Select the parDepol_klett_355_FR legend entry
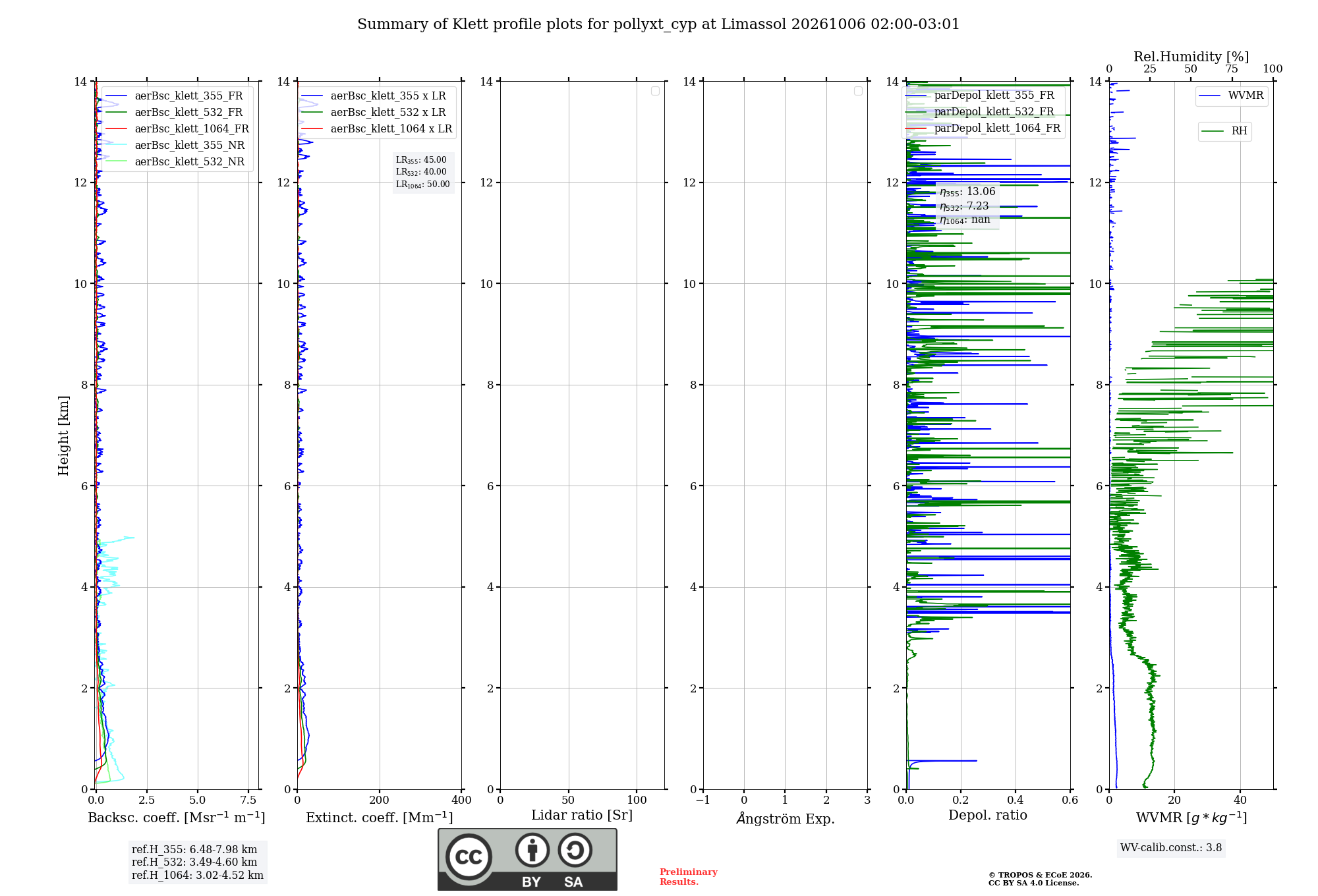This screenshot has height=896, width=1318. point(981,95)
